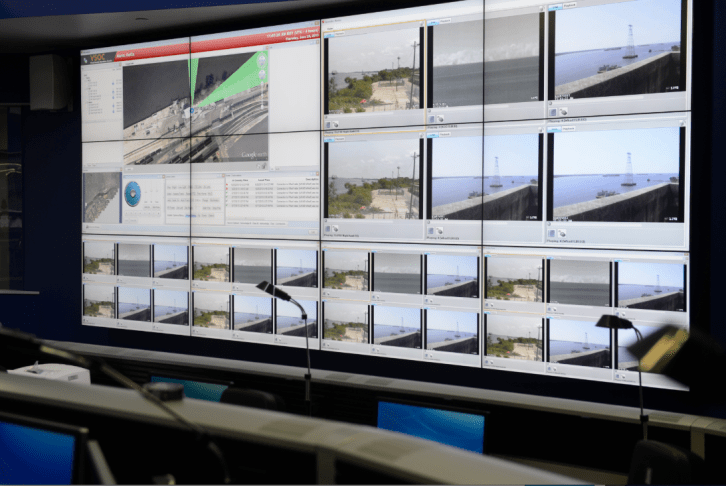Click the blue circular PTZ control dial

tap(133, 194)
